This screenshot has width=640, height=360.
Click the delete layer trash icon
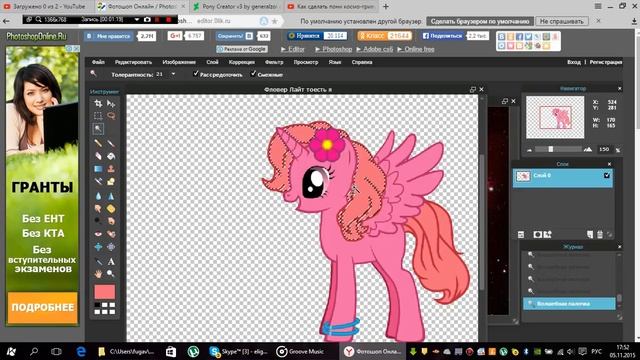(x=600, y=234)
